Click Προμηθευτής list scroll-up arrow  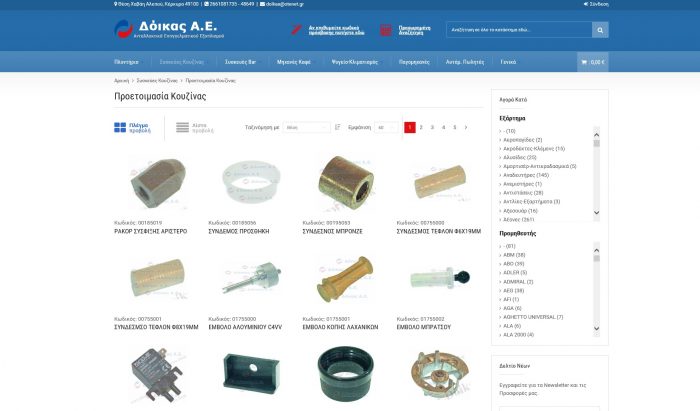[596, 250]
